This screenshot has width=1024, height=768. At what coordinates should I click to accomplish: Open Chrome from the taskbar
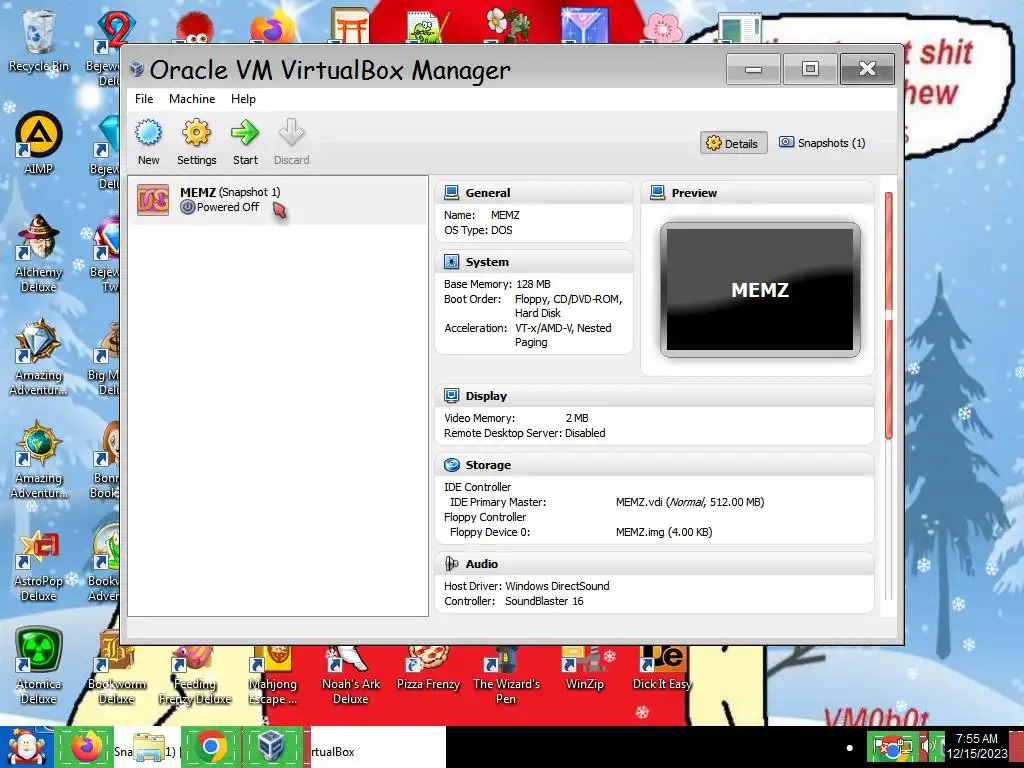(210, 746)
